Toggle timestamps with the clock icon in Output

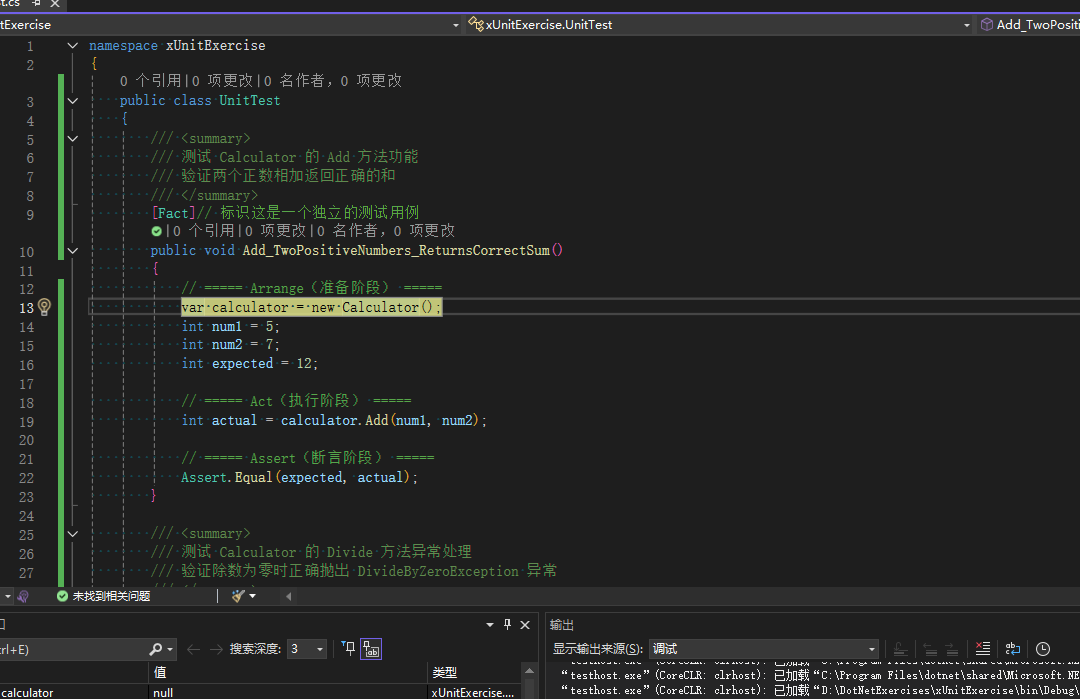point(1044,648)
